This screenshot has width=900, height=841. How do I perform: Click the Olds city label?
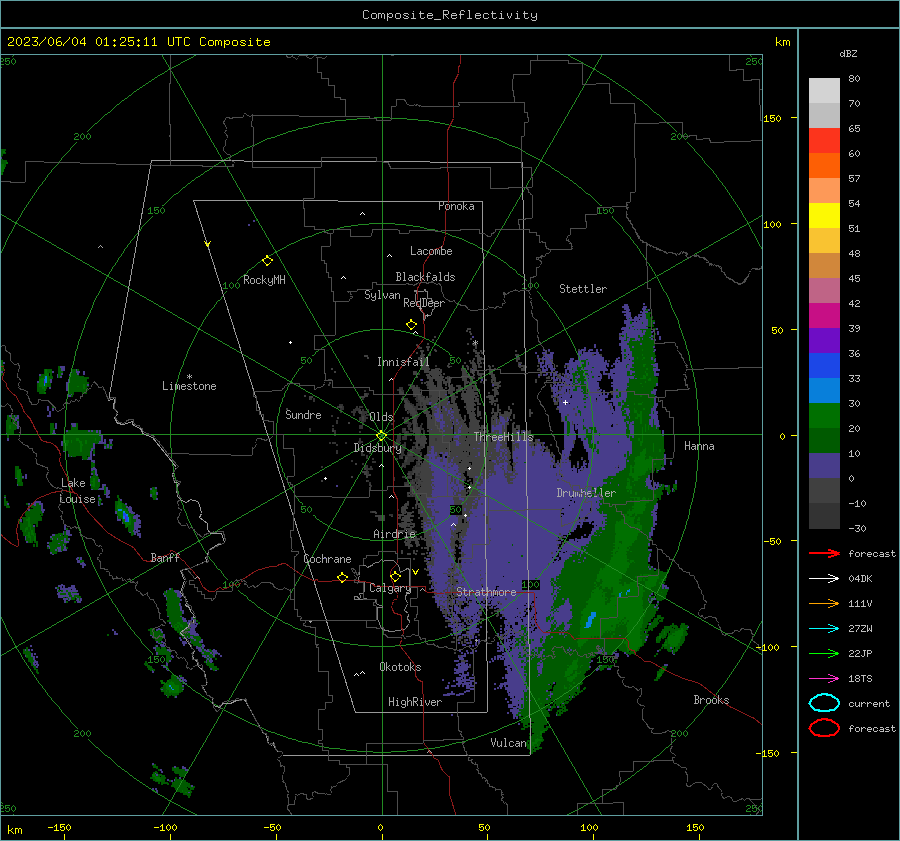coord(381,417)
